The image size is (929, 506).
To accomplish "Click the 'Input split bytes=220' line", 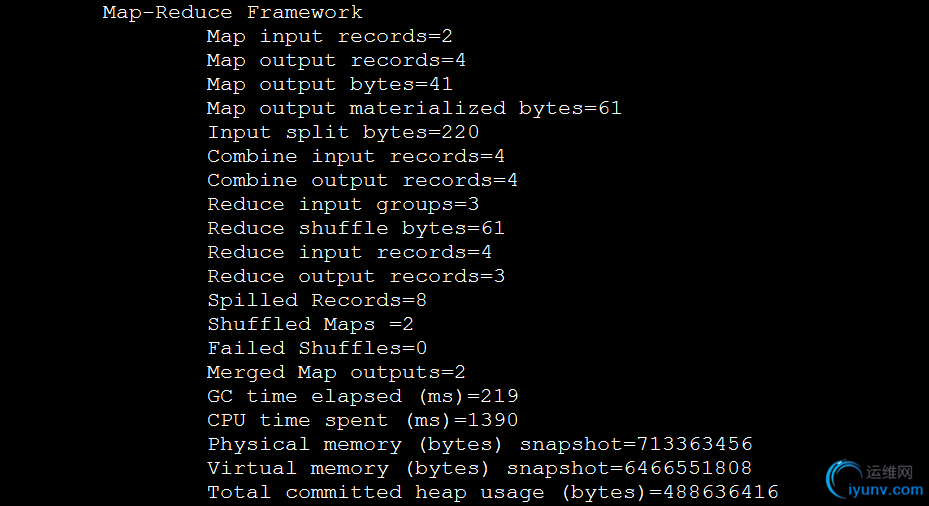I will coord(343,133).
